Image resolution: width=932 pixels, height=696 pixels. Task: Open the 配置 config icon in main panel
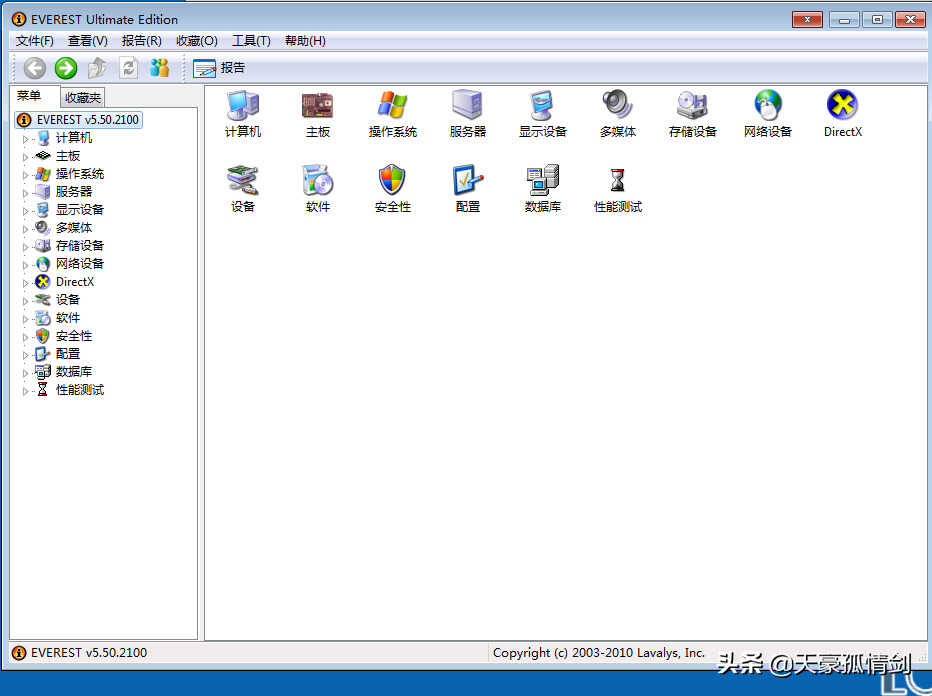(x=468, y=180)
